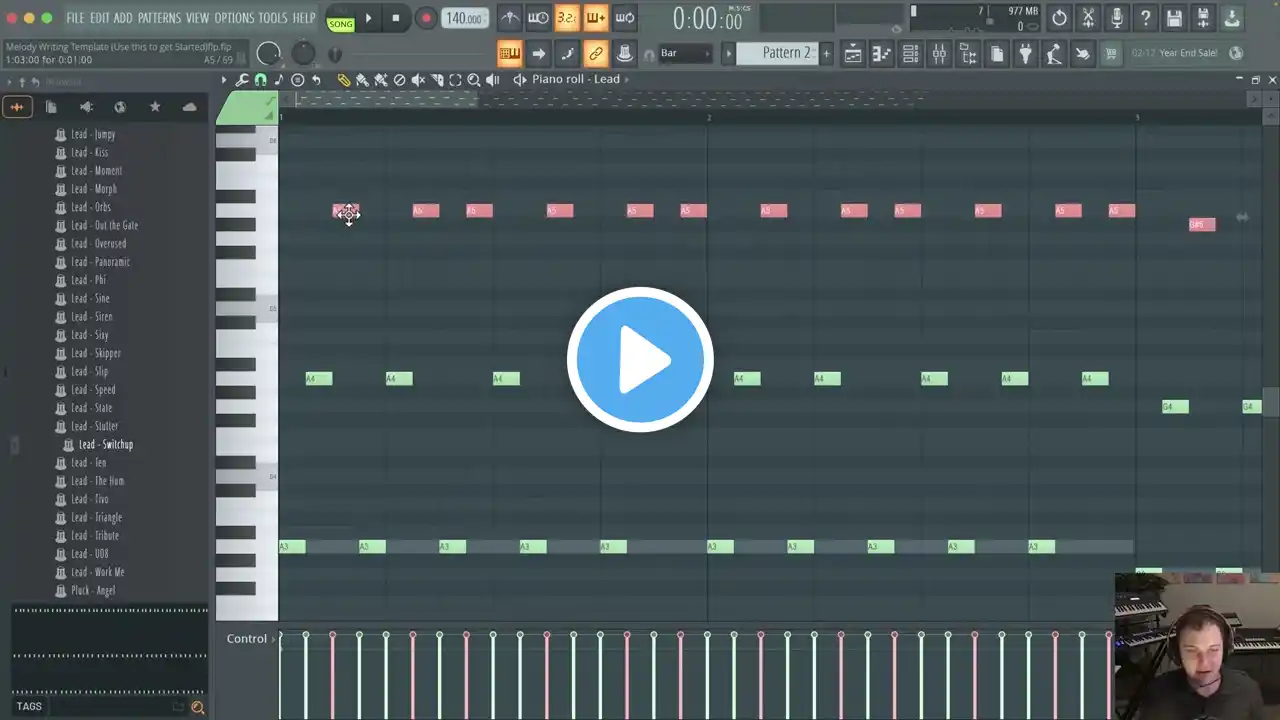Toggle the 3.2.1 countdown before recording
The image size is (1280, 720).
pyautogui.click(x=567, y=18)
